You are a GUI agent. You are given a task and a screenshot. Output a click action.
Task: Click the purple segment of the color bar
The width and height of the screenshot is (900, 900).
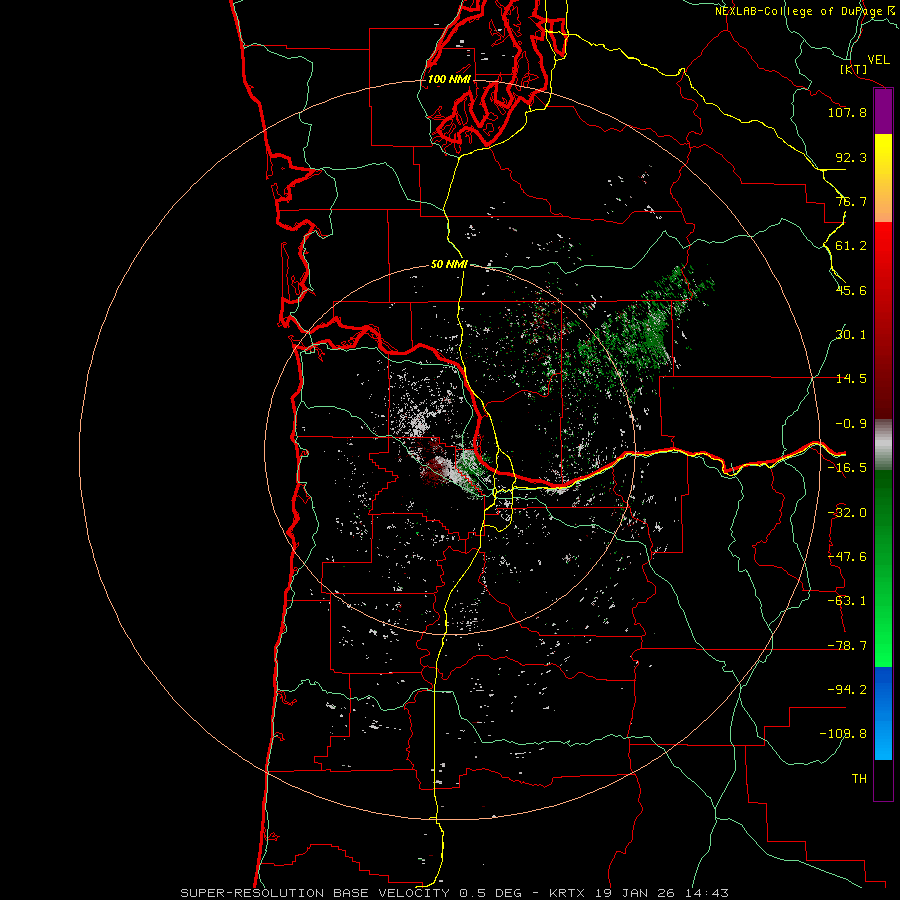[x=883, y=111]
